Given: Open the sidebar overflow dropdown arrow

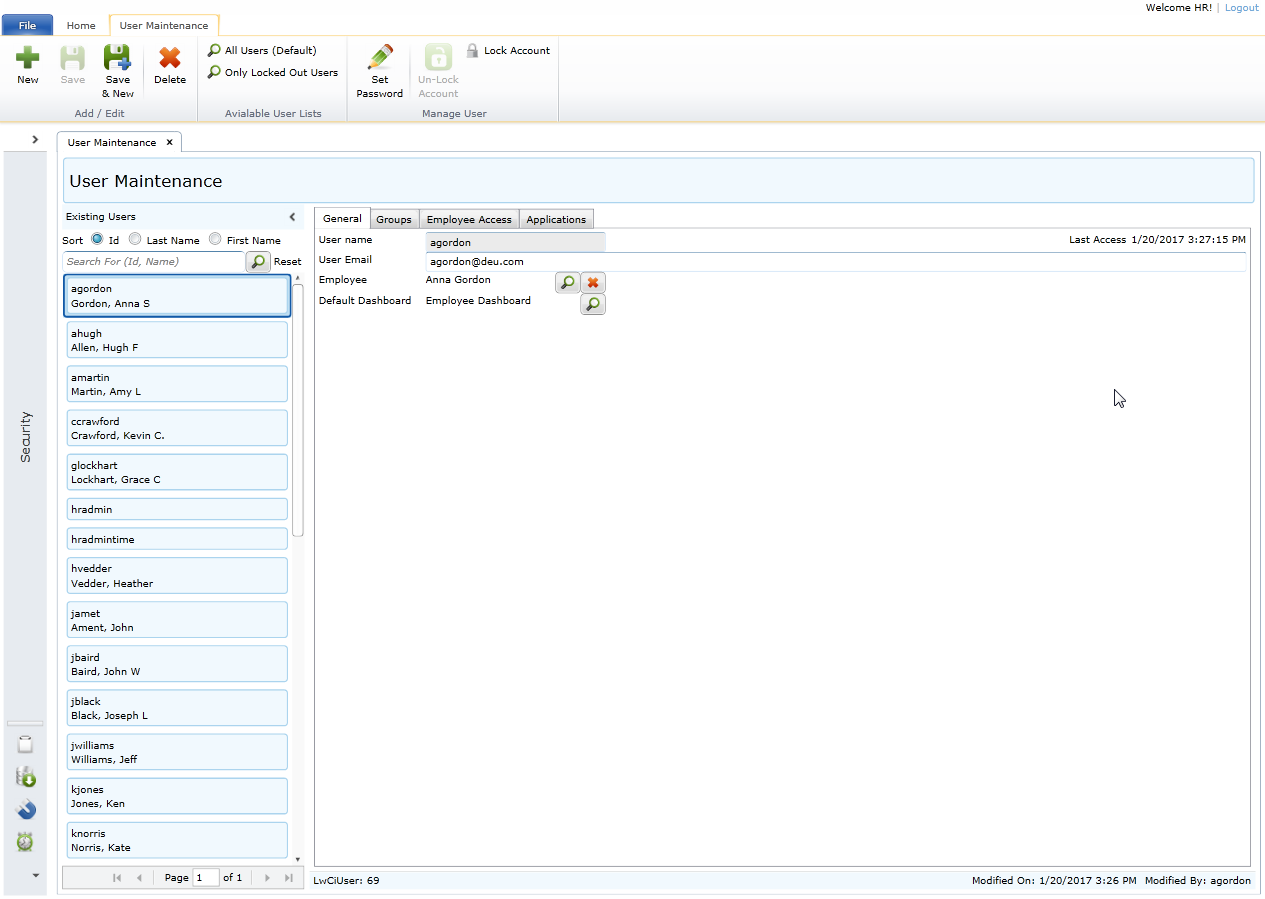Looking at the screenshot, I should (35, 875).
